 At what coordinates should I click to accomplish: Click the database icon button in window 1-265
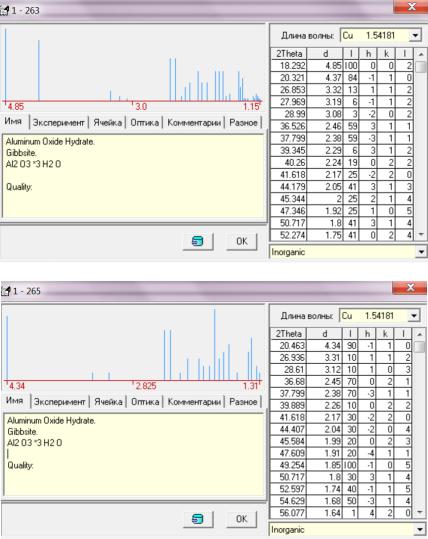point(198,519)
